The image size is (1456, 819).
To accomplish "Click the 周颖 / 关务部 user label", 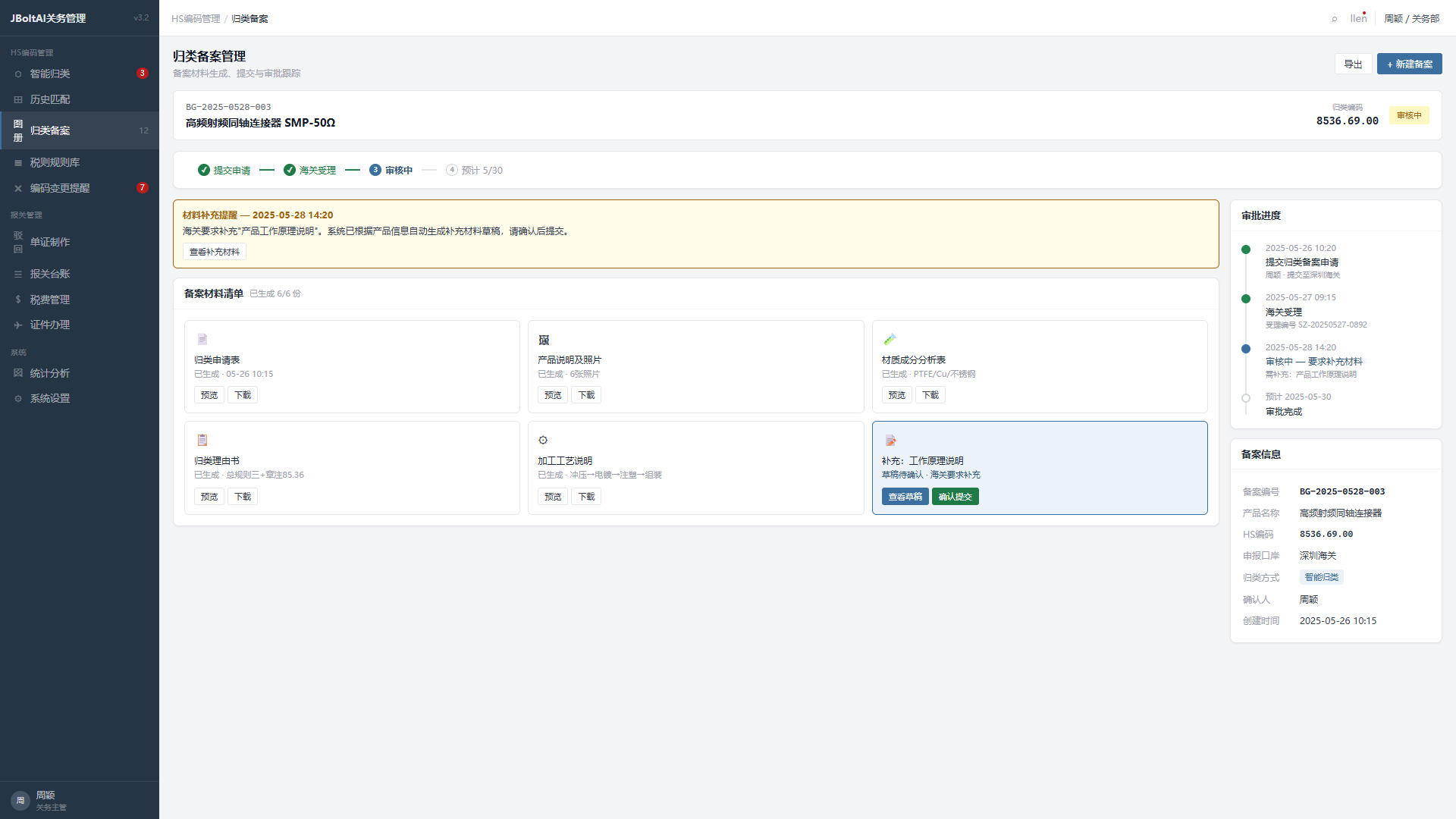I will [1411, 19].
